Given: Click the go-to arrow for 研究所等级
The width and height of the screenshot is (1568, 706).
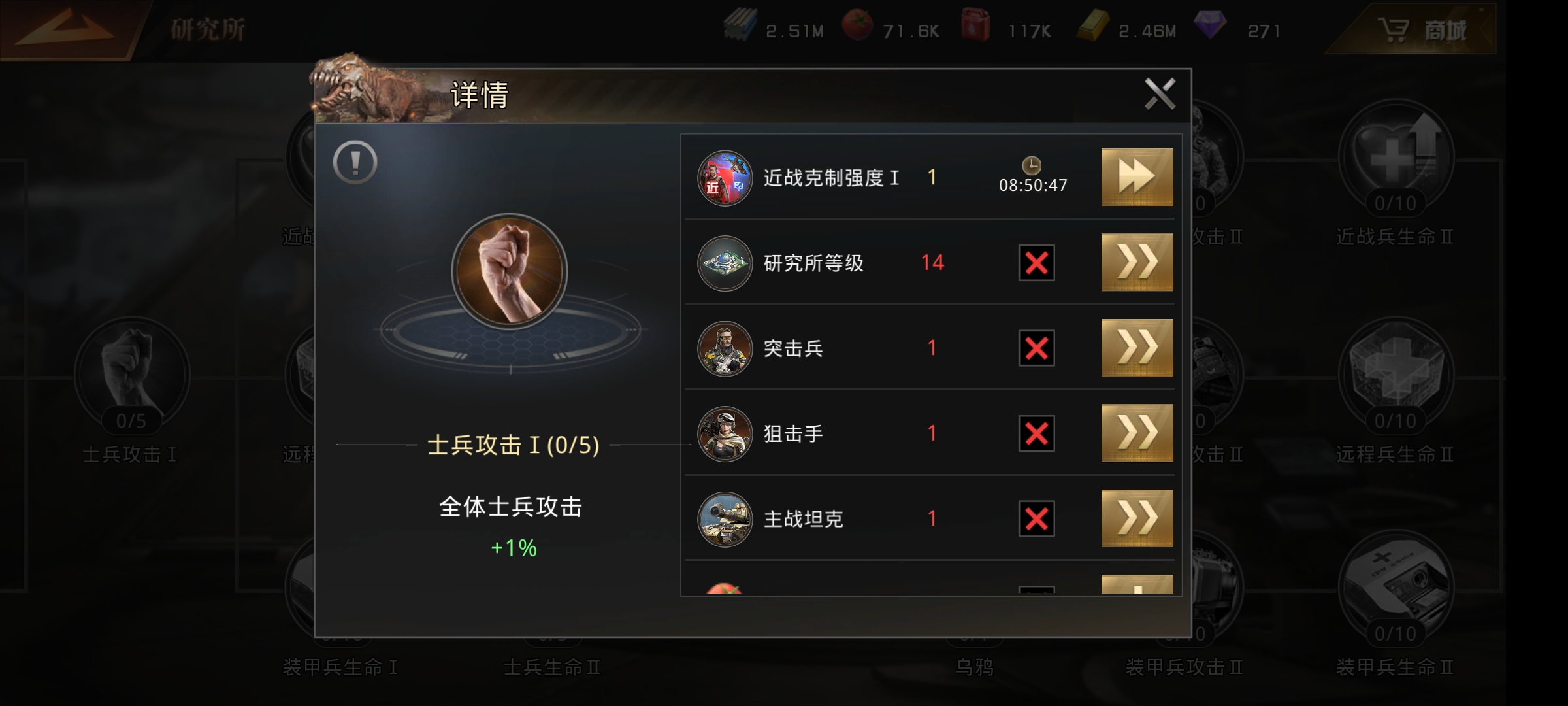Looking at the screenshot, I should click(x=1137, y=262).
